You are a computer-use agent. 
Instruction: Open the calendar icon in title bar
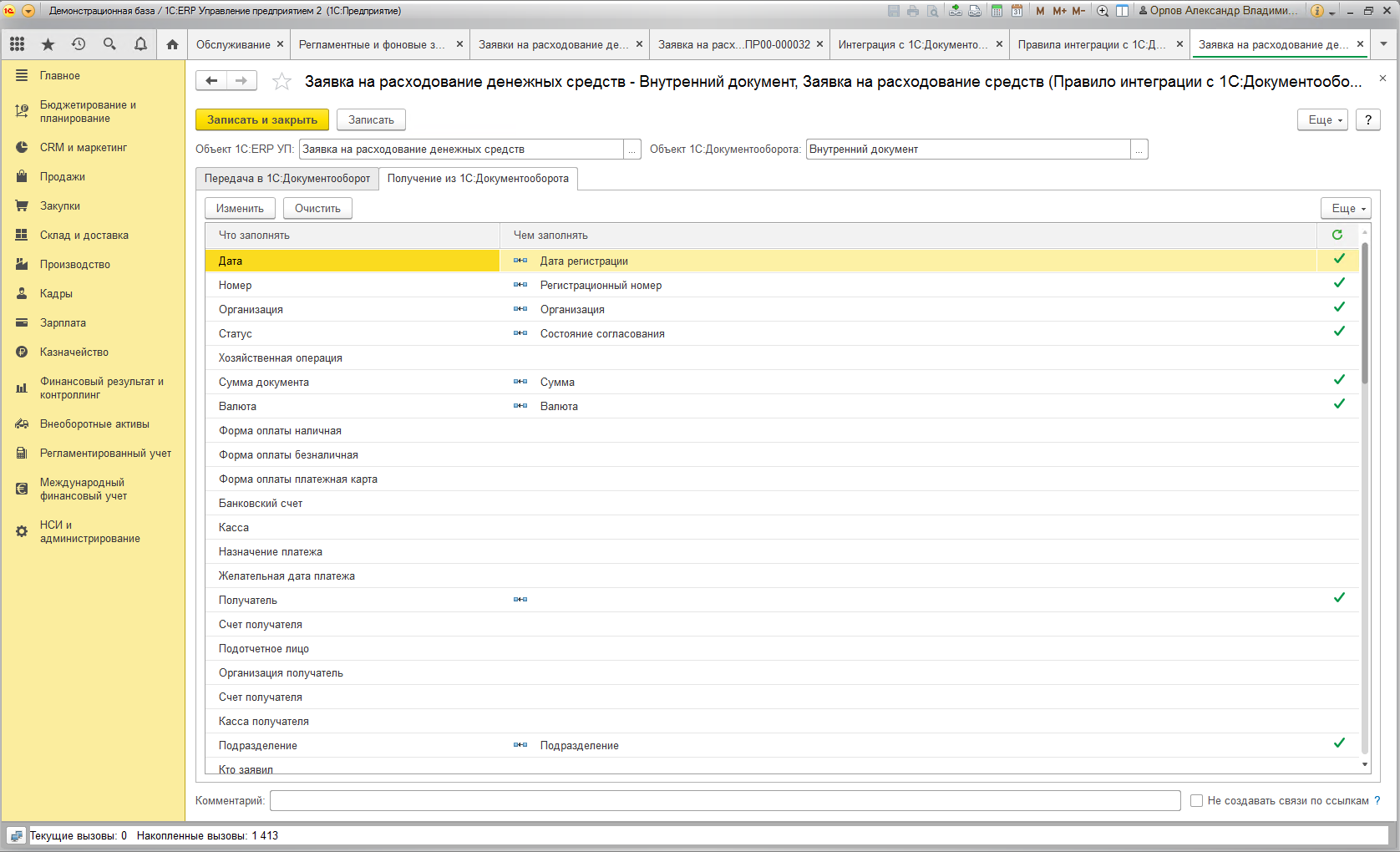pos(1017,11)
